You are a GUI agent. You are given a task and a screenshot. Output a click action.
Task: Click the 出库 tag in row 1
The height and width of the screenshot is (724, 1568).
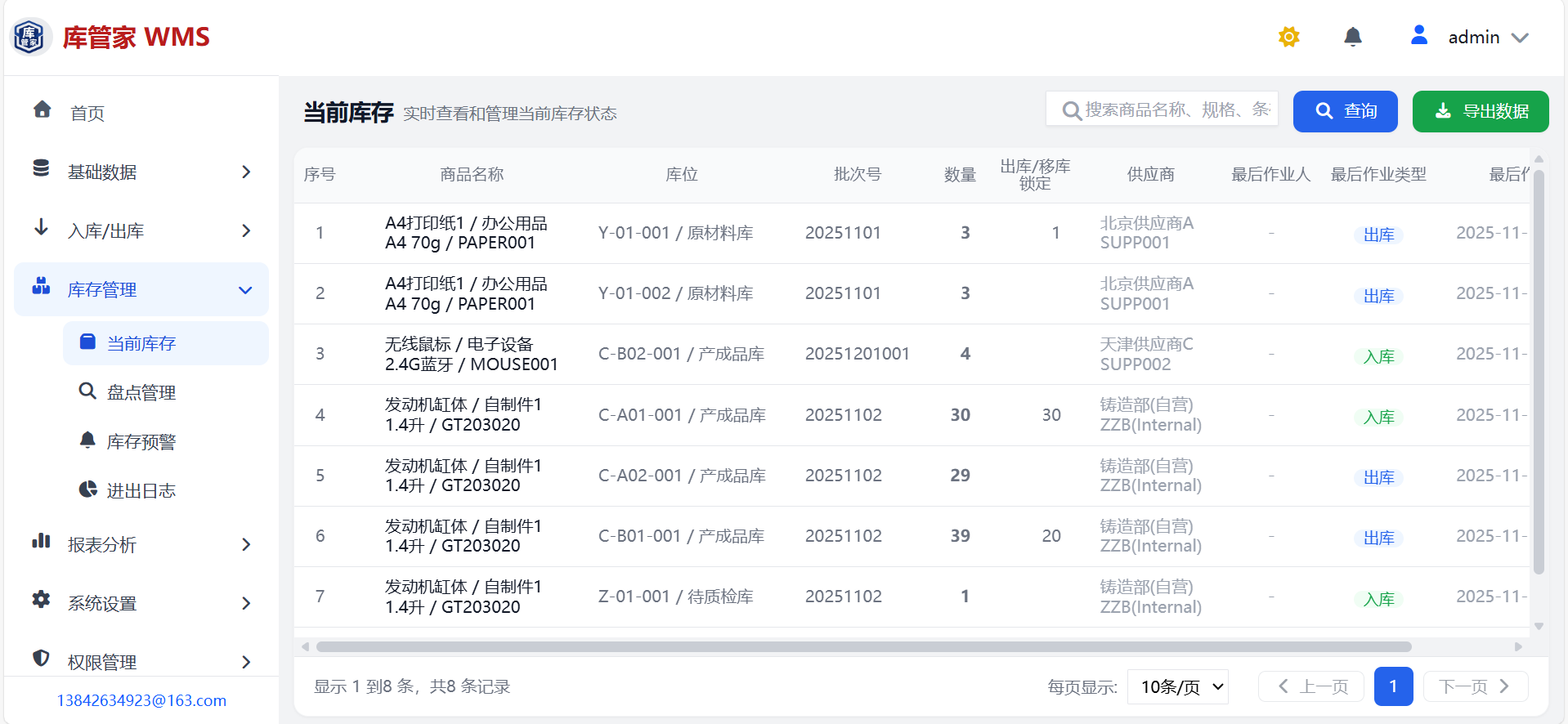tap(1378, 235)
